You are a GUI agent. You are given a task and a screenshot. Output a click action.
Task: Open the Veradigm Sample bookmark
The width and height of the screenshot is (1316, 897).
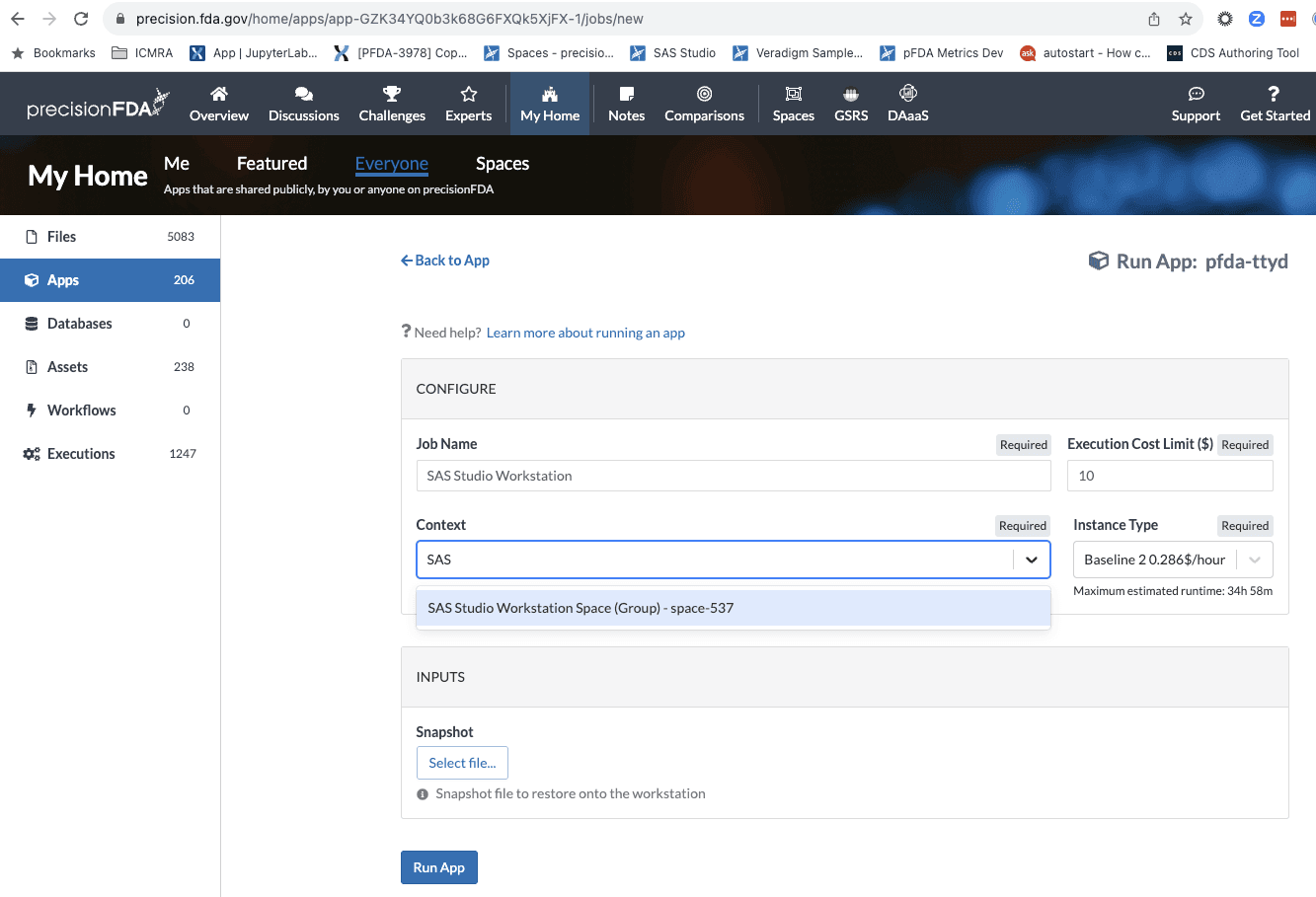click(x=798, y=53)
